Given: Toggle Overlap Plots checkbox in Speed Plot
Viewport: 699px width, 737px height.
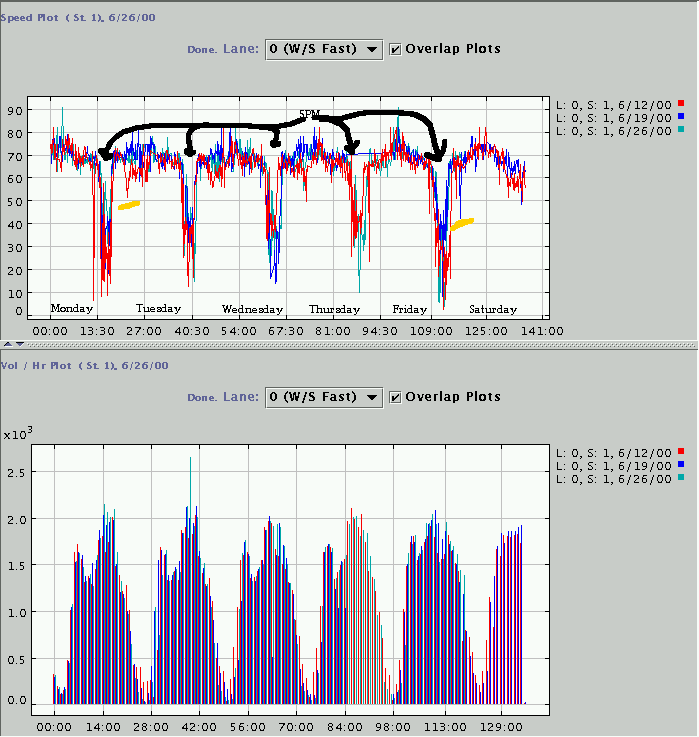Looking at the screenshot, I should pos(396,49).
